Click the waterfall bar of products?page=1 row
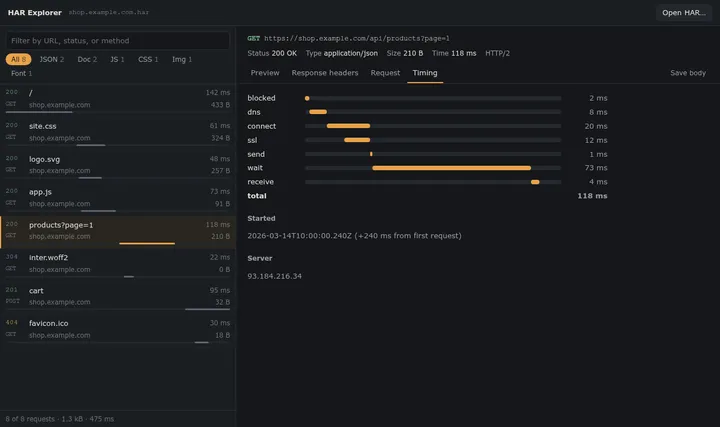Image resolution: width=720 pixels, height=427 pixels. point(147,243)
